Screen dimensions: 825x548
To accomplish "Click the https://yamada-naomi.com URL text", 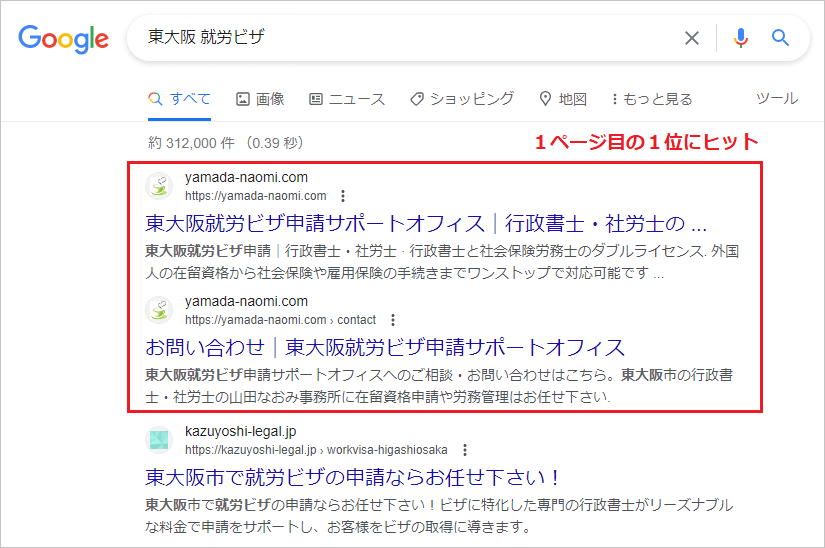I will (x=256, y=196).
